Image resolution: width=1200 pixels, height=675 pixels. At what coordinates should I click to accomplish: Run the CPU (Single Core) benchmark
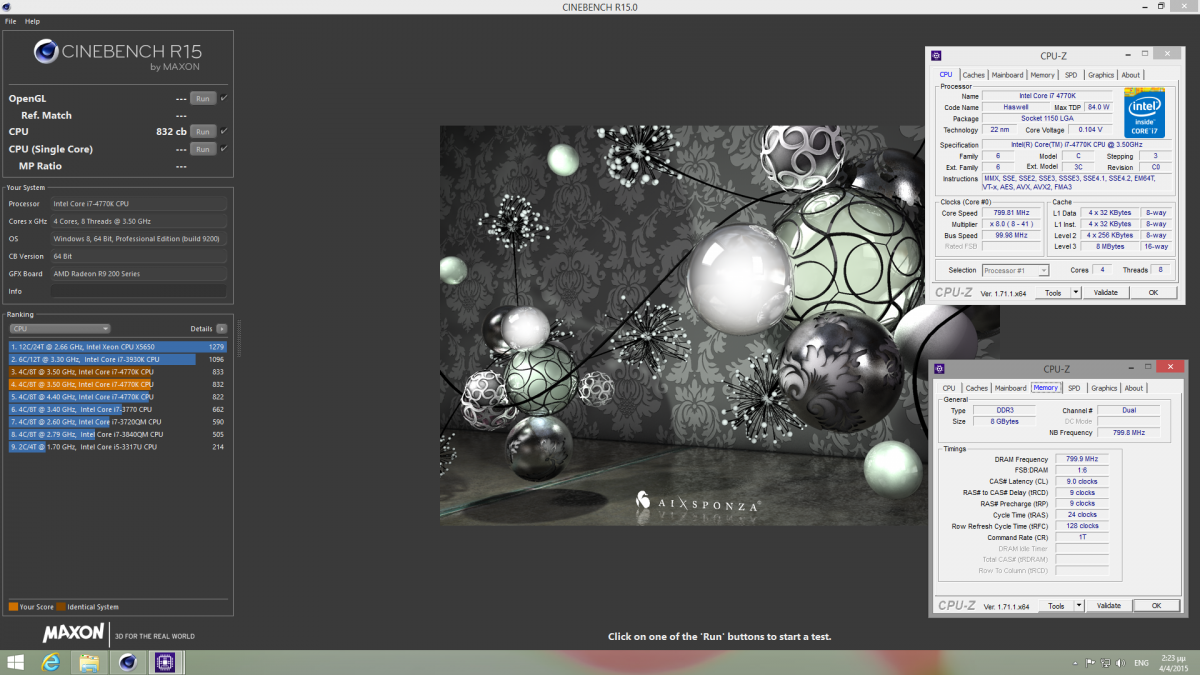203,148
